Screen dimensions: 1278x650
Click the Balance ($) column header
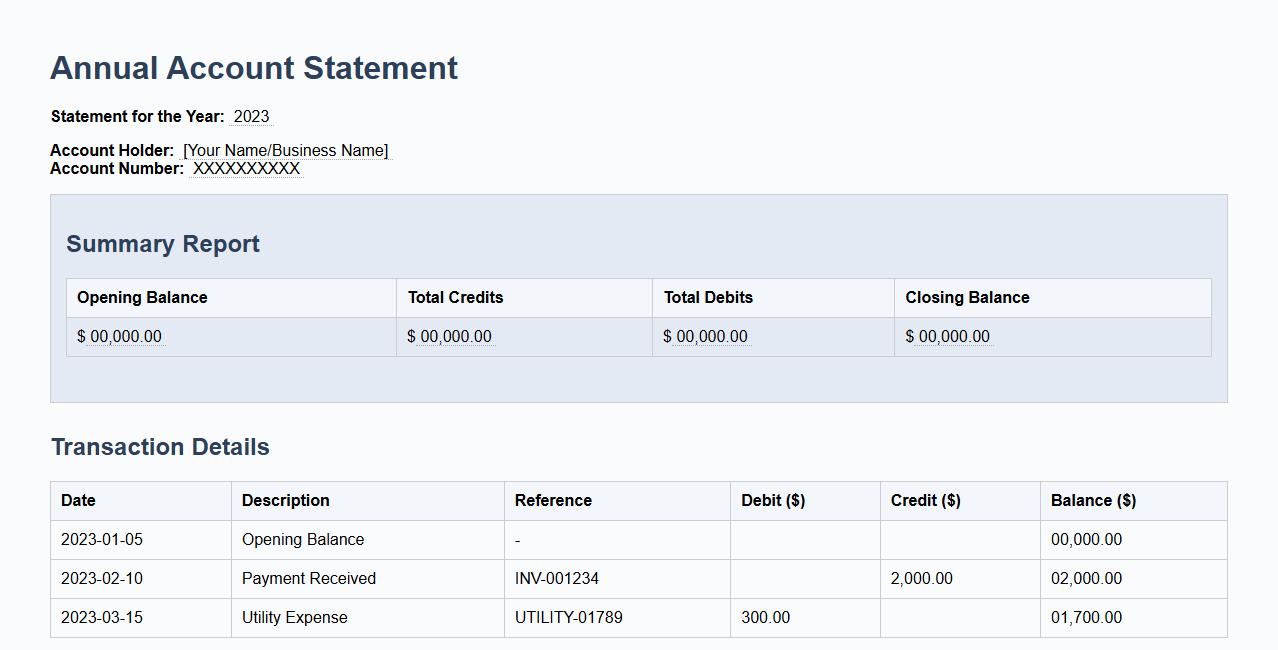point(1093,500)
